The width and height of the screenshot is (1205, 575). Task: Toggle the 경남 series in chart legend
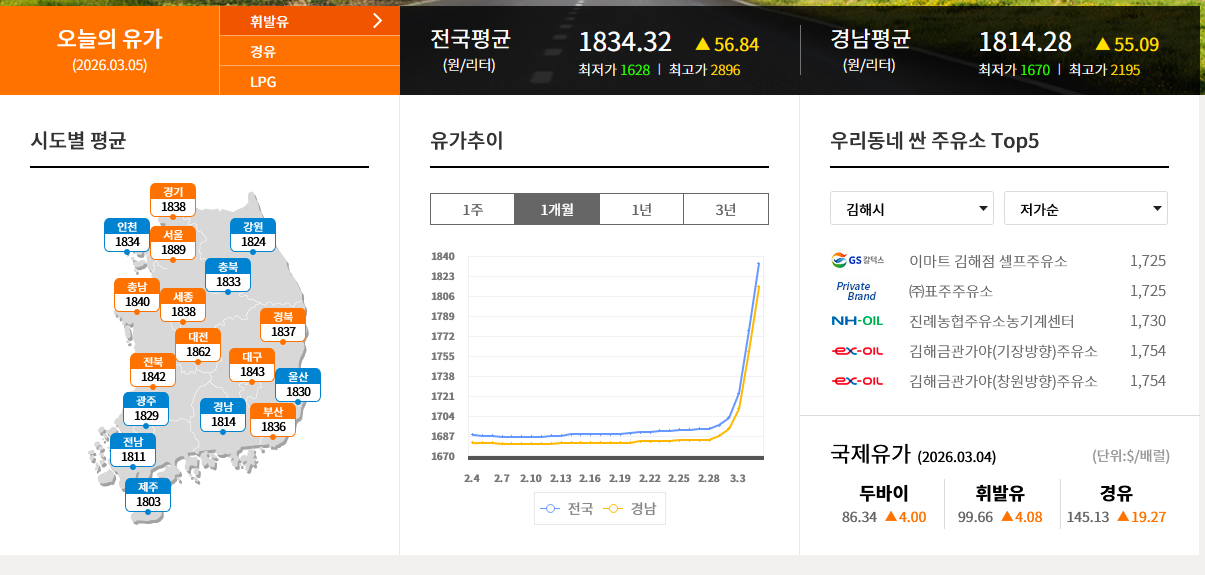[x=630, y=509]
